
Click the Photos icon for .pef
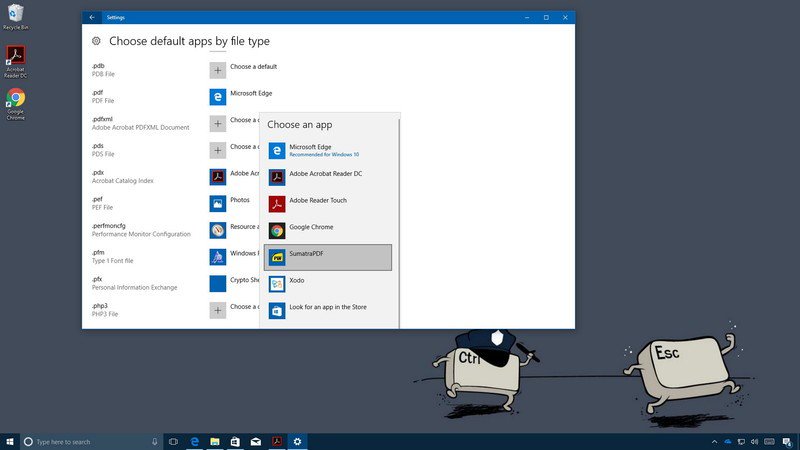[x=218, y=204]
